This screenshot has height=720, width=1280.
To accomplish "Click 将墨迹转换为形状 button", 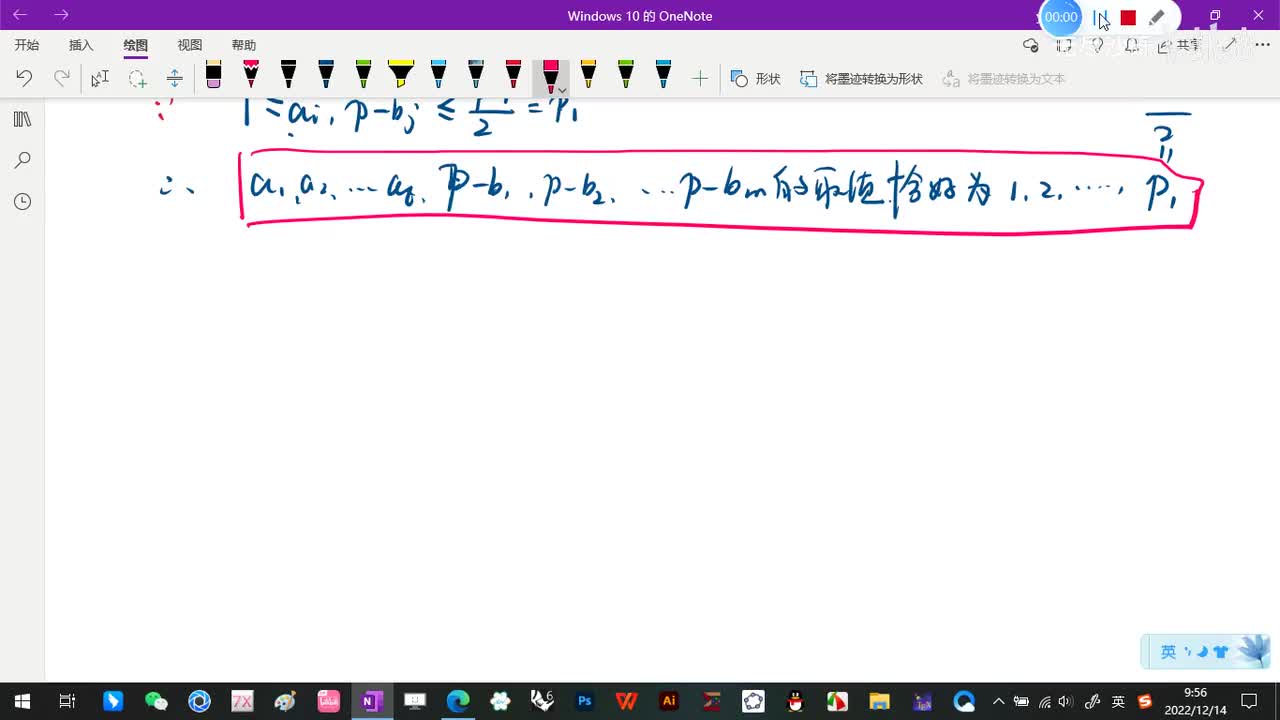I will click(861, 78).
